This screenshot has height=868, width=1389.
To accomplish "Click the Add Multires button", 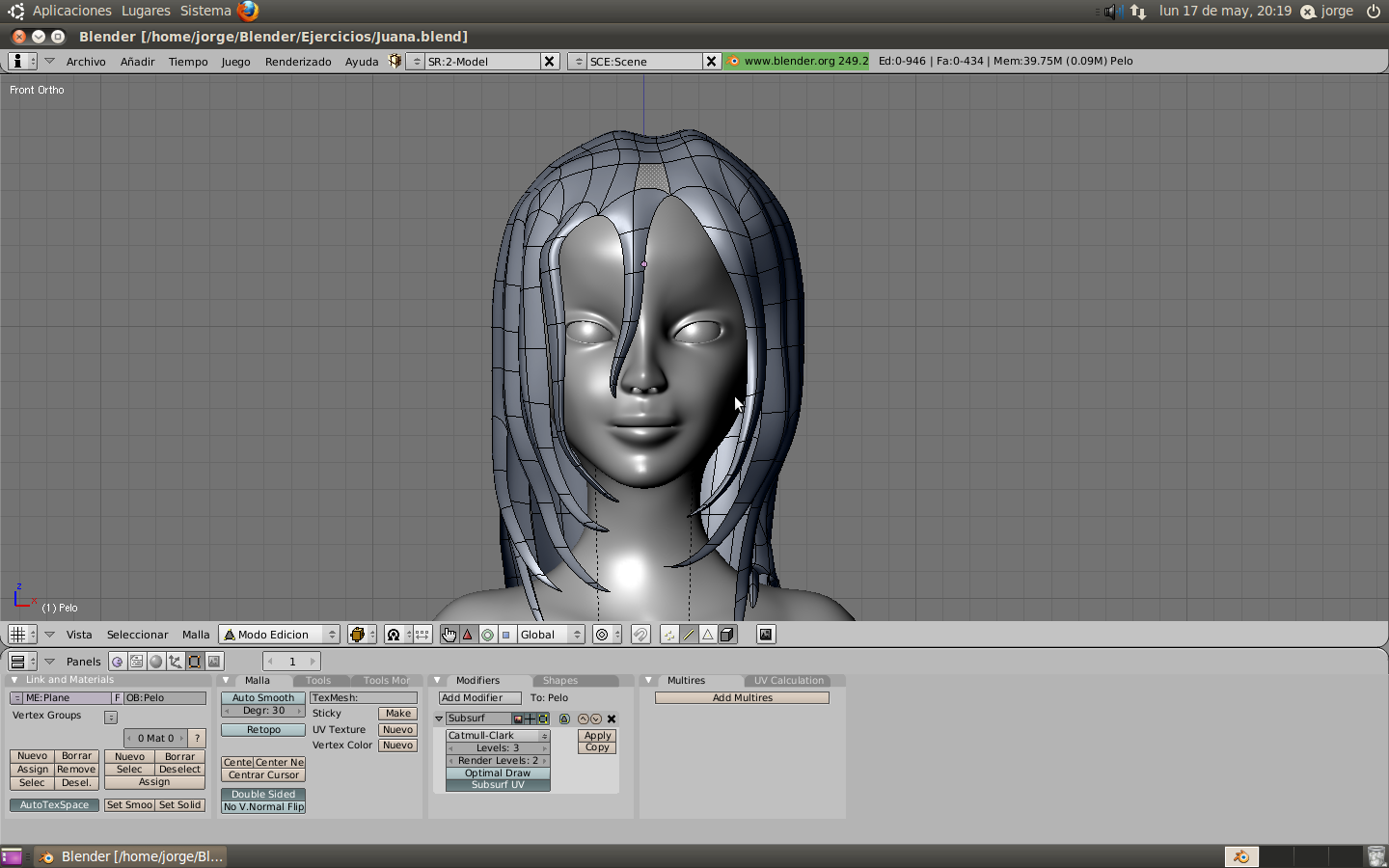I will [x=742, y=698].
